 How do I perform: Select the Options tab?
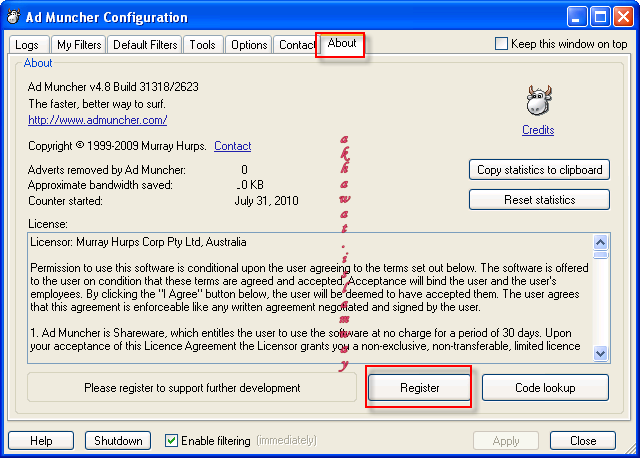tap(249, 45)
